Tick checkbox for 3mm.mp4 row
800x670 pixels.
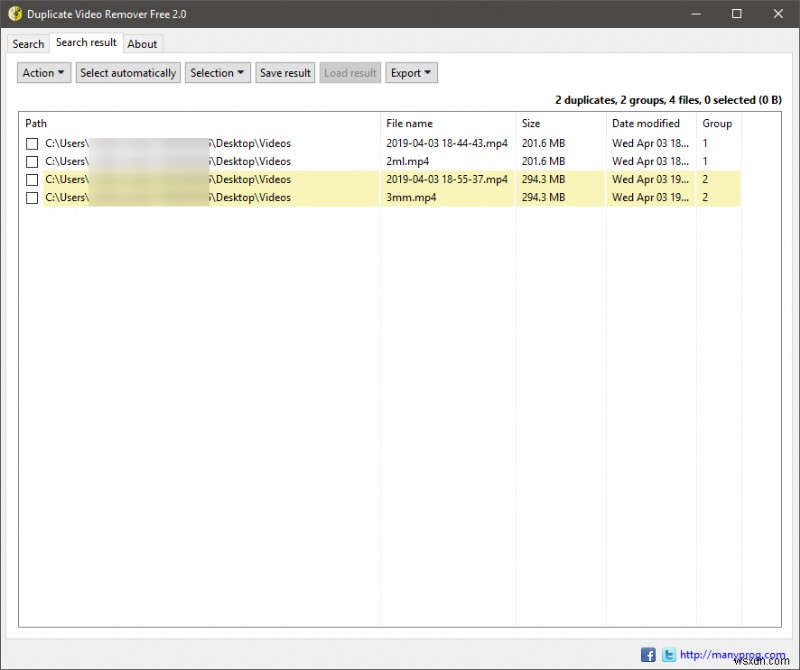click(x=32, y=197)
